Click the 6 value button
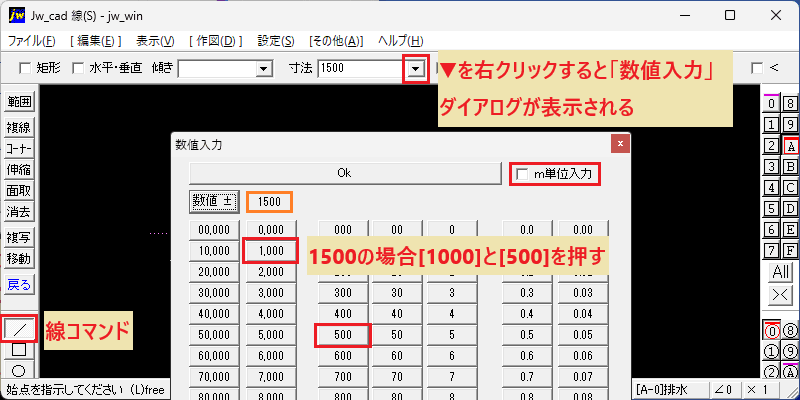Image resolution: width=800 pixels, height=400 pixels. (x=452, y=356)
